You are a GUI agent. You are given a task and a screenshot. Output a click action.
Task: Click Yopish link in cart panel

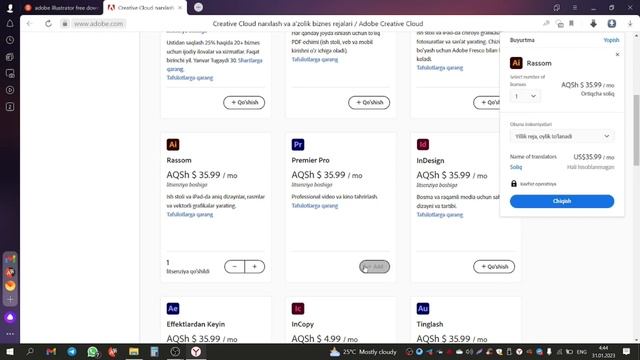point(611,40)
